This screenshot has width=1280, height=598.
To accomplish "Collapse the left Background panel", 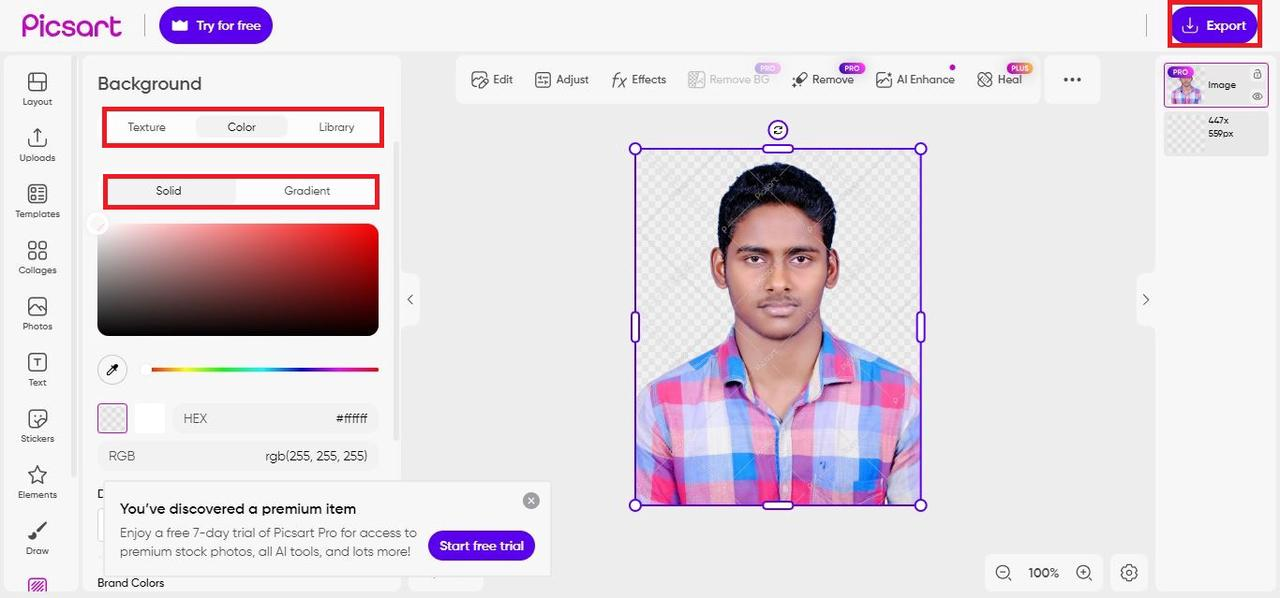I will pos(410,299).
